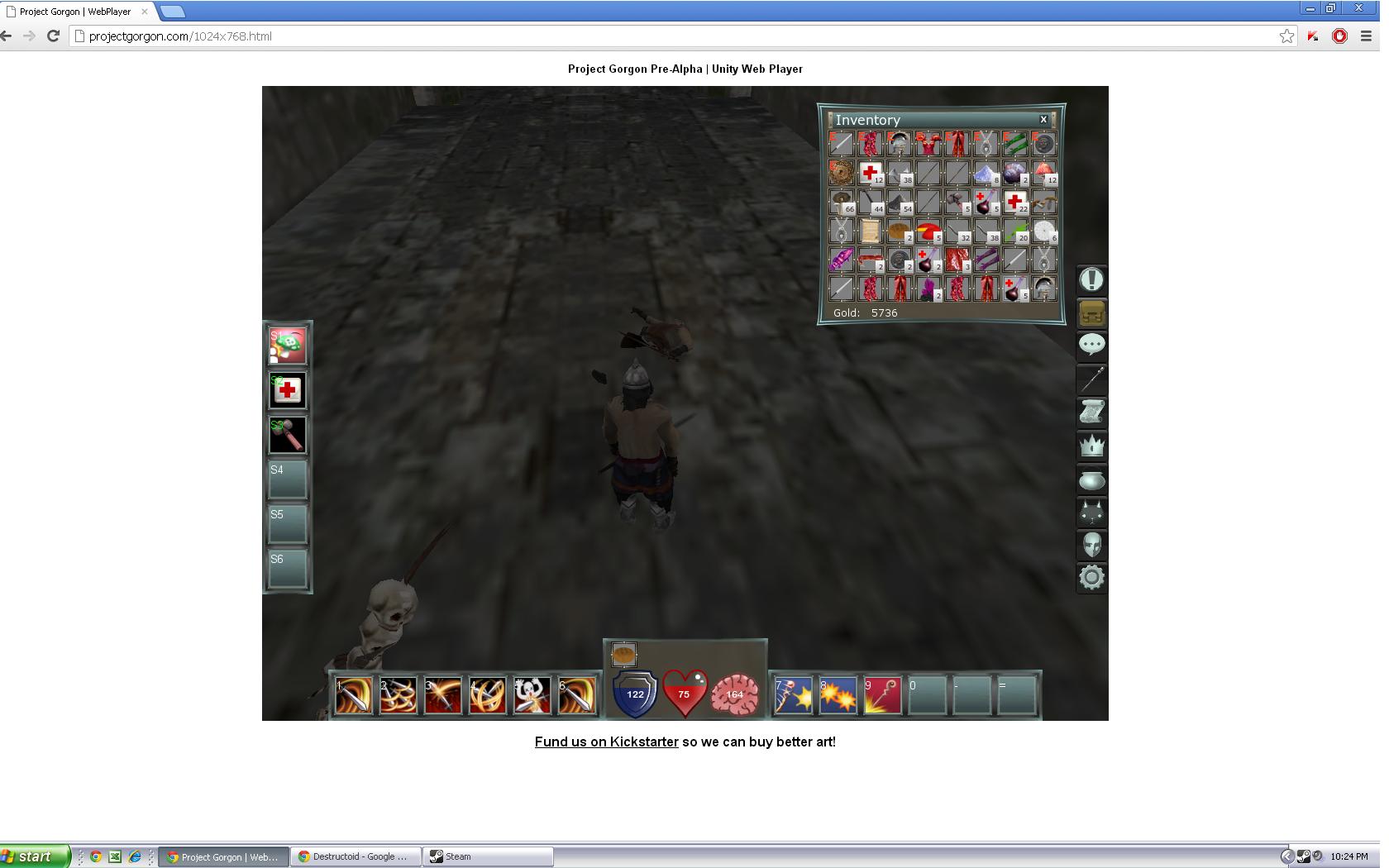Activate multi-slash ability in slot 2

coord(398,695)
